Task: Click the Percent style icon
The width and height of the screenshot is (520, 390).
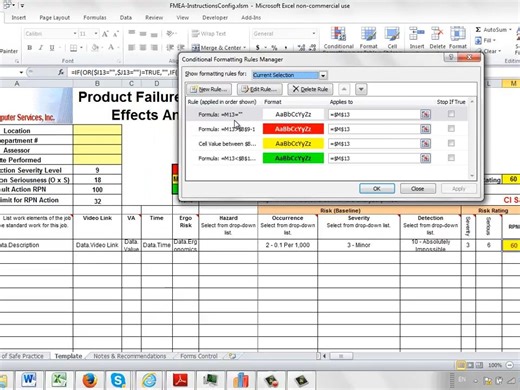Action: pyautogui.click(x=274, y=48)
